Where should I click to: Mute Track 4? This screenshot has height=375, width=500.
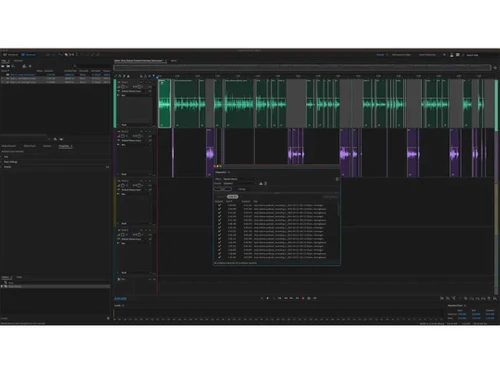(141, 230)
